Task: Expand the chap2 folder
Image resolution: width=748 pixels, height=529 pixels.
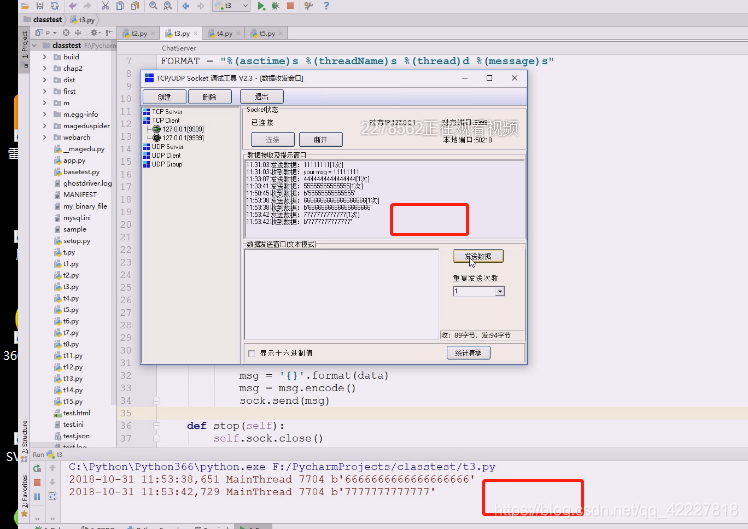Action: click(44, 68)
